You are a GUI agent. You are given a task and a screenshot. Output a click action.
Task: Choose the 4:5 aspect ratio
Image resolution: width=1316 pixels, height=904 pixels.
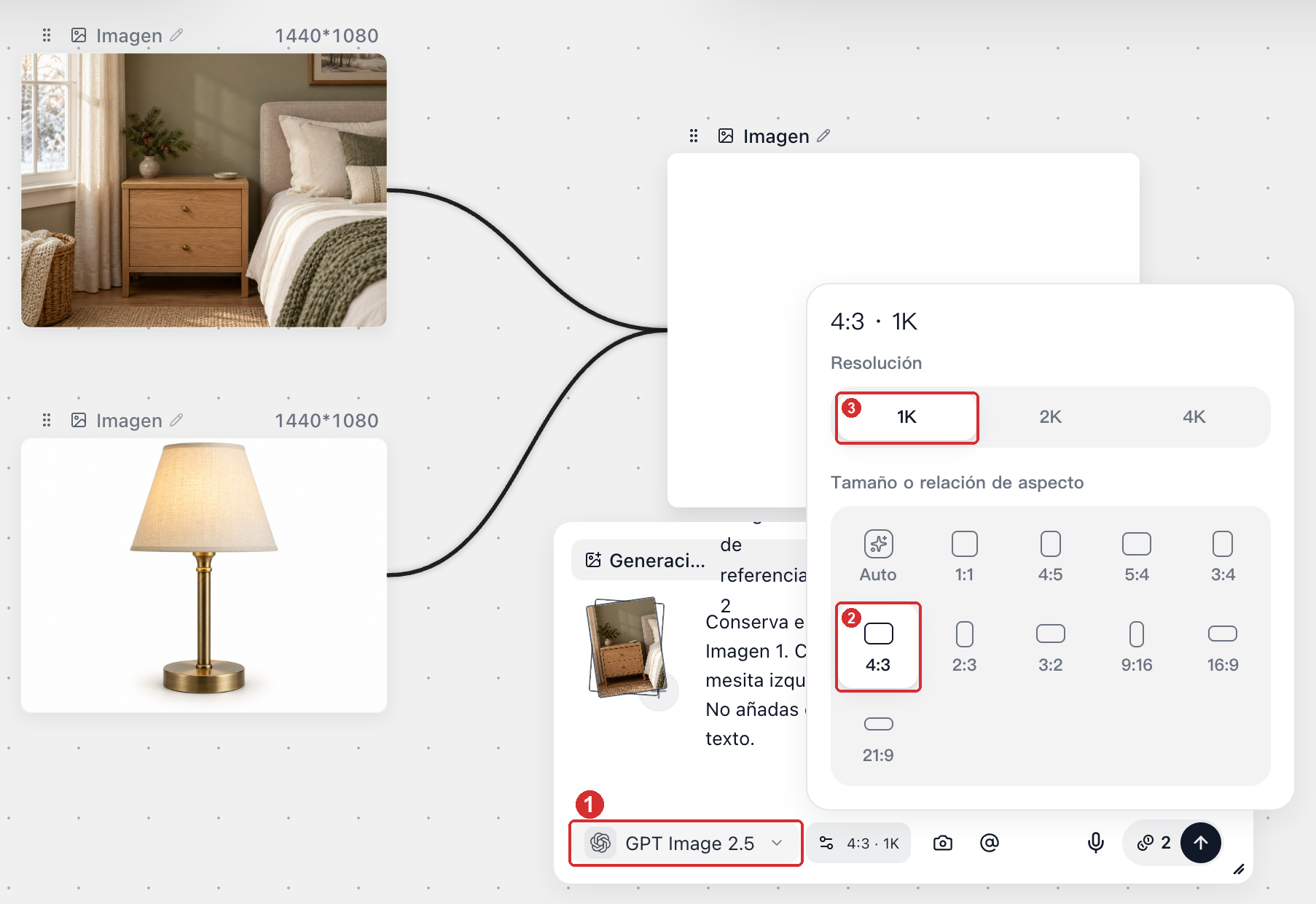pos(1050,557)
